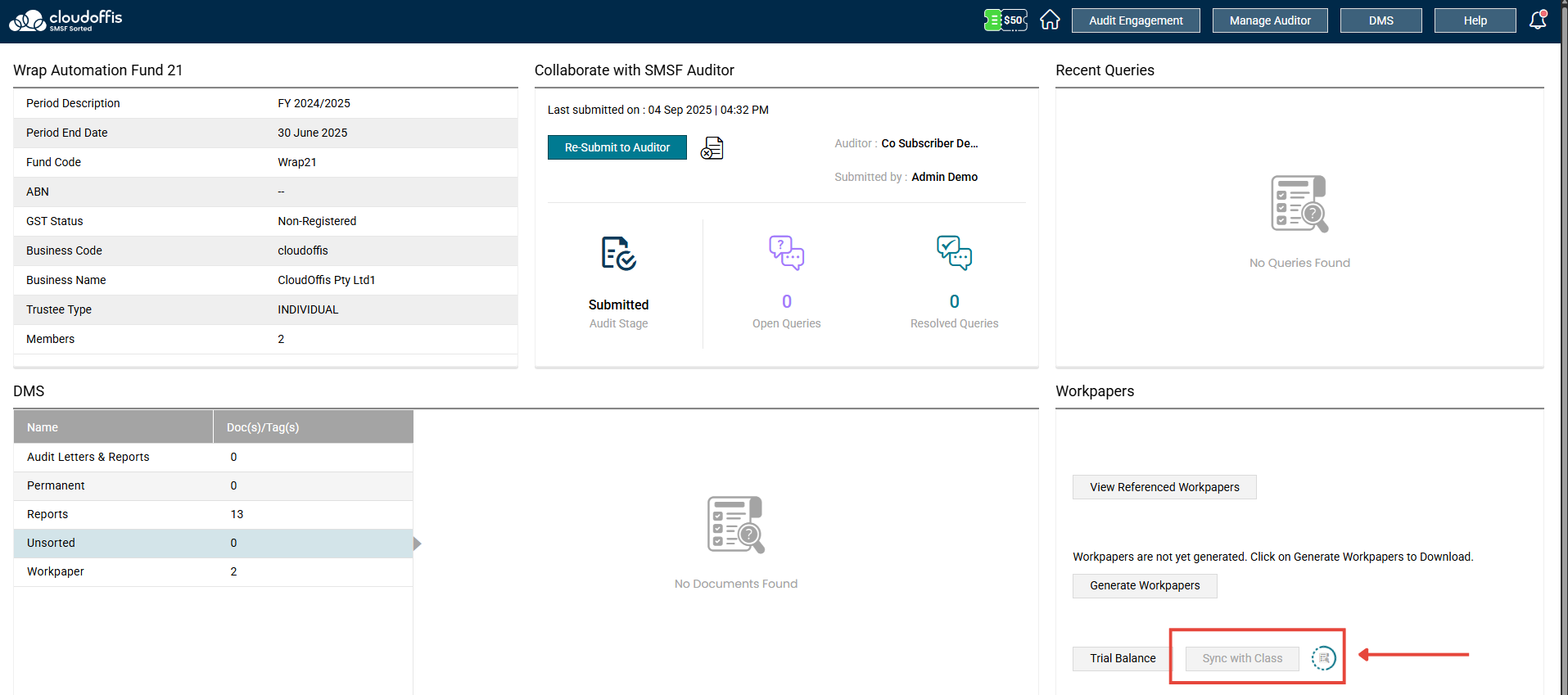Click the $50 credits balance icon

[x=1005, y=20]
